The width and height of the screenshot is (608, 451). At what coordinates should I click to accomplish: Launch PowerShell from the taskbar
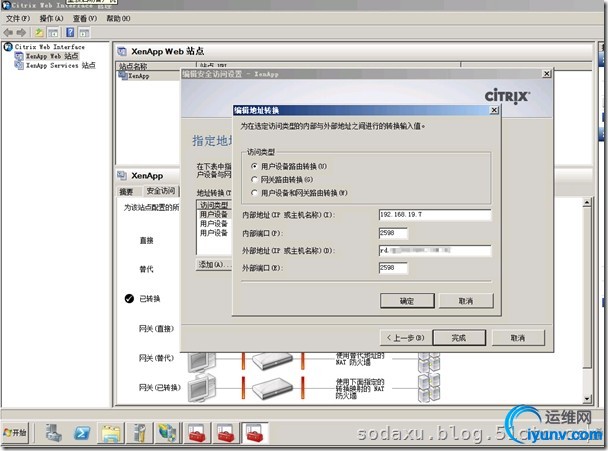[82, 433]
